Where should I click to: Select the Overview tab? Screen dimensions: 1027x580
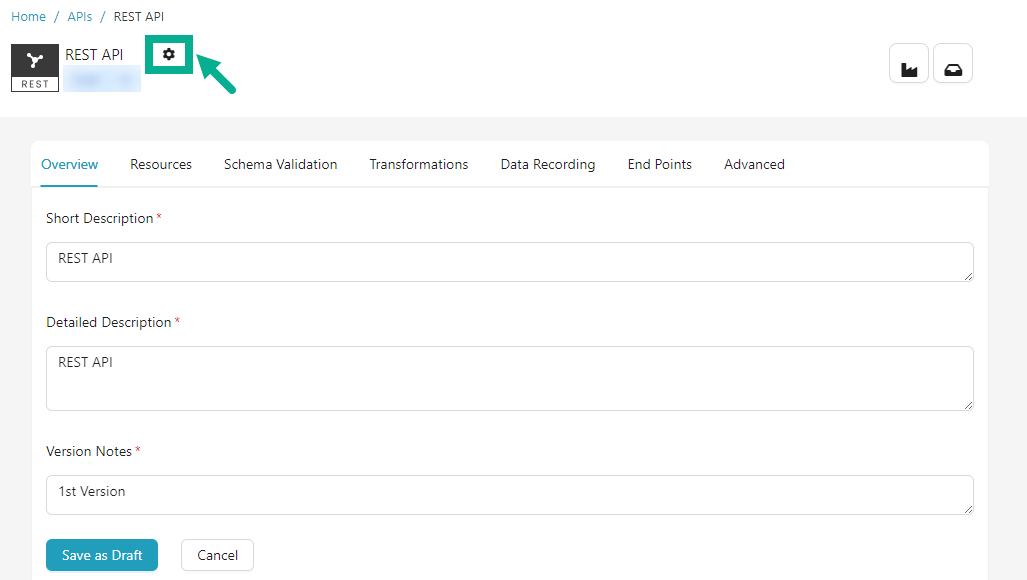coord(69,164)
